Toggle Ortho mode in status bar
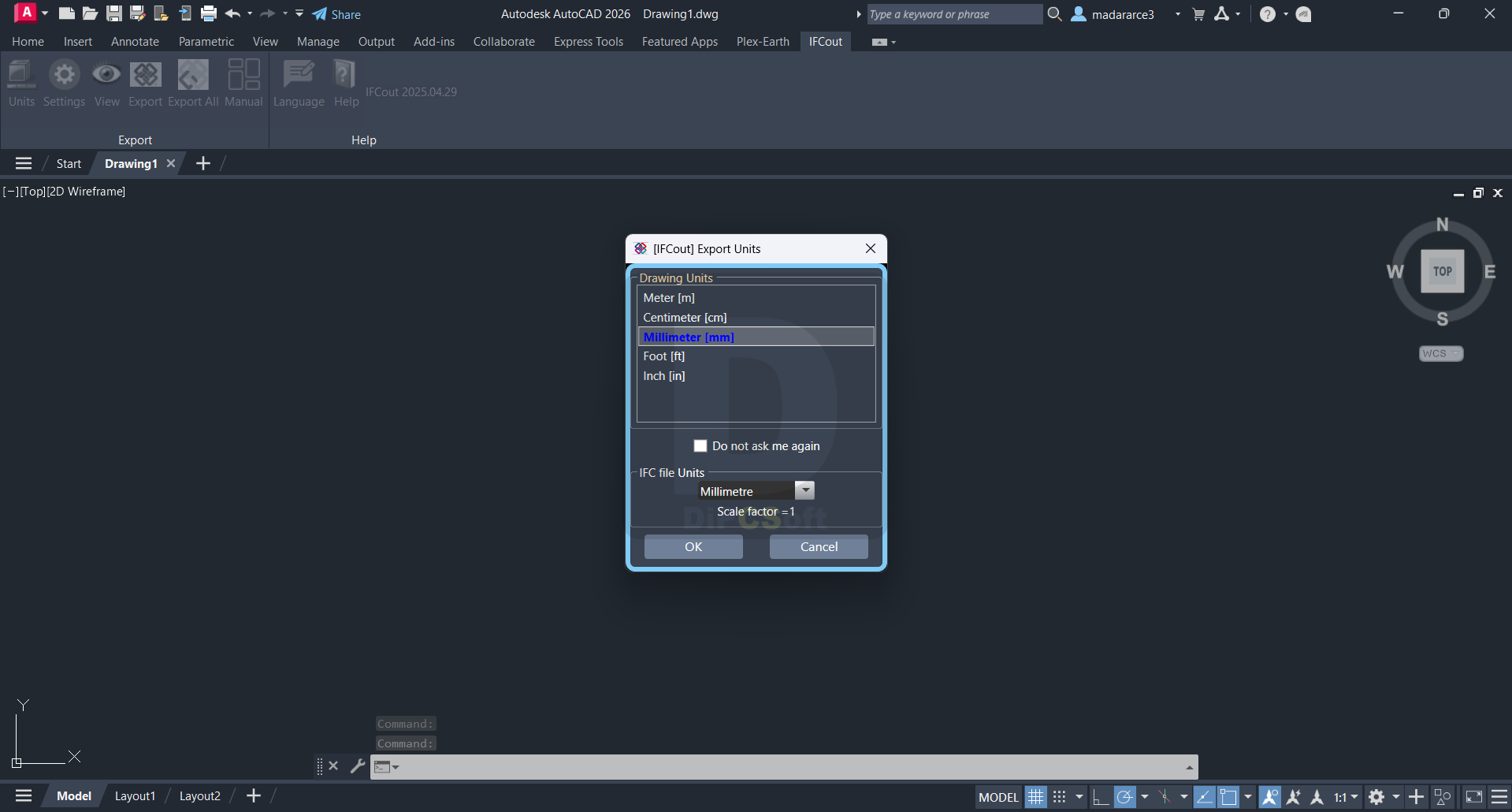This screenshot has height=812, width=1512. tap(1101, 797)
